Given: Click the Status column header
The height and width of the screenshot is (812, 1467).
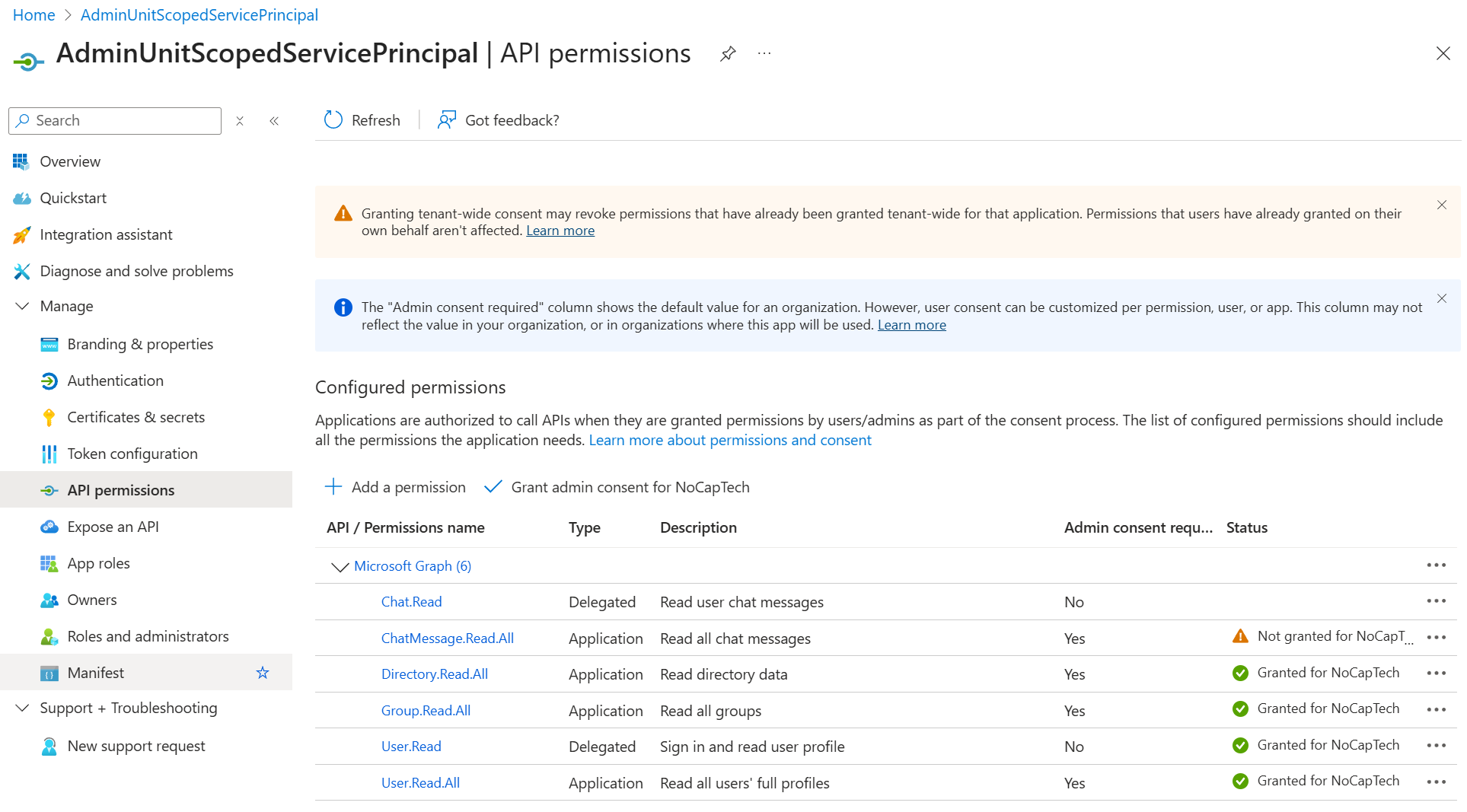Looking at the screenshot, I should click(1246, 527).
